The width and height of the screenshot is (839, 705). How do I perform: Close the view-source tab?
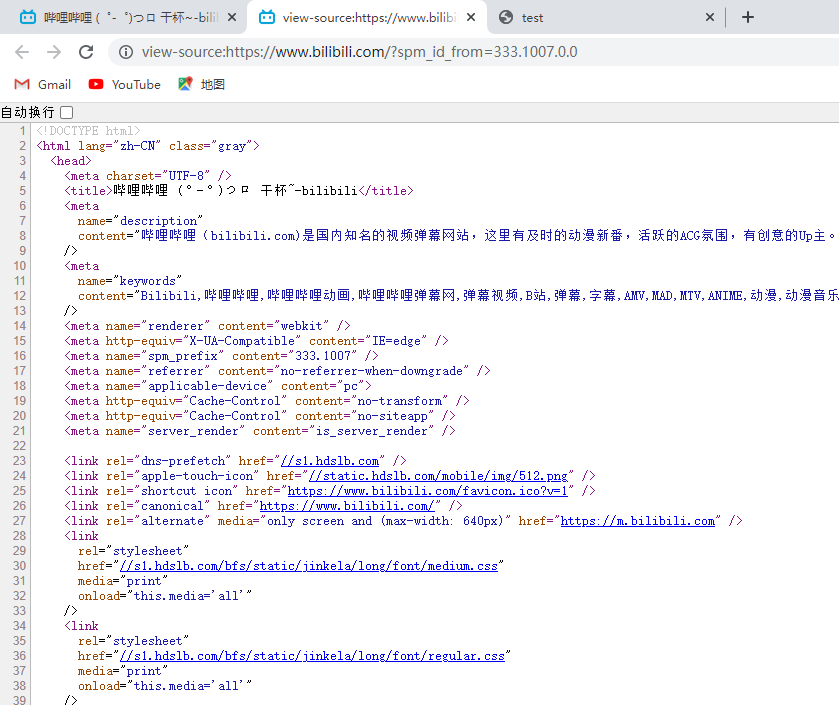point(471,17)
